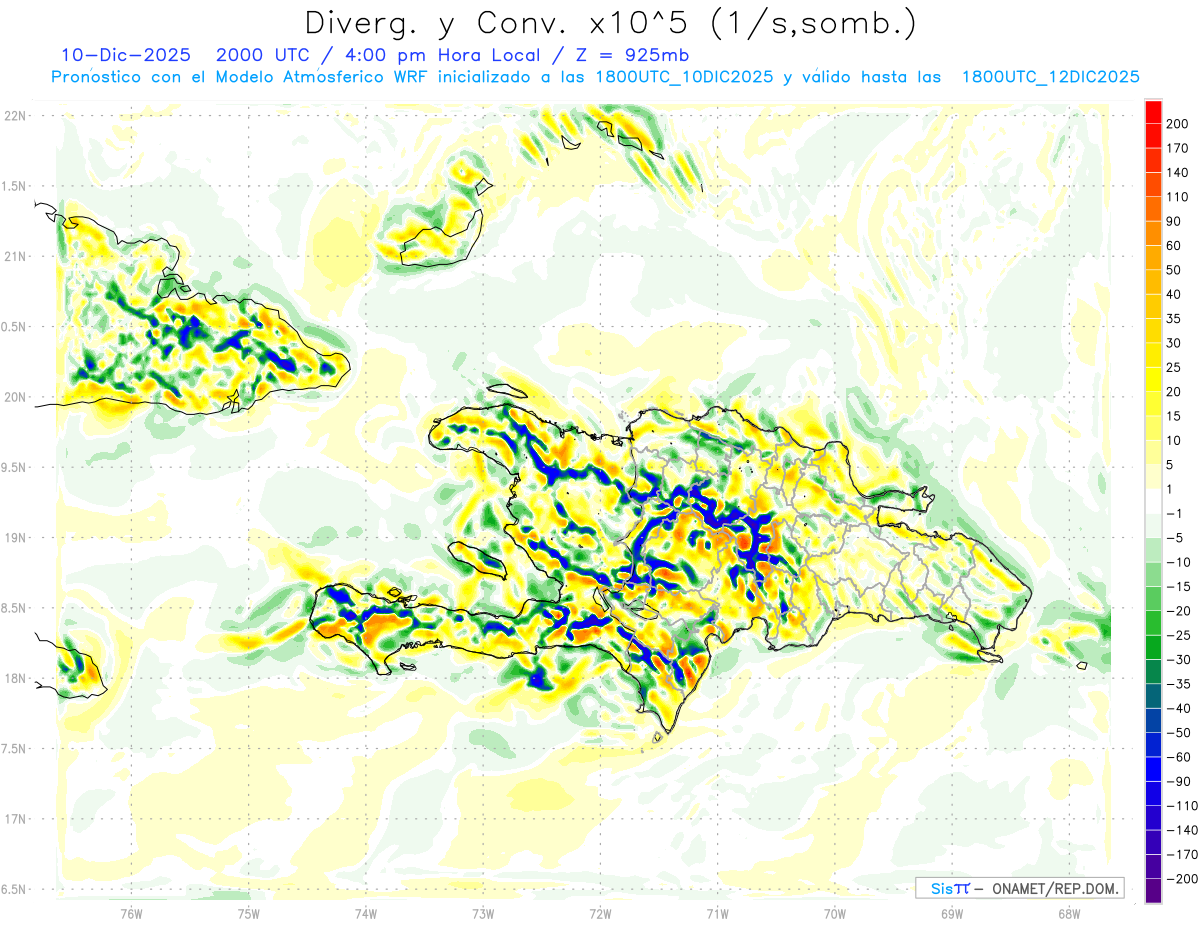Click the "19N" latitude label

pyautogui.click(x=17, y=538)
